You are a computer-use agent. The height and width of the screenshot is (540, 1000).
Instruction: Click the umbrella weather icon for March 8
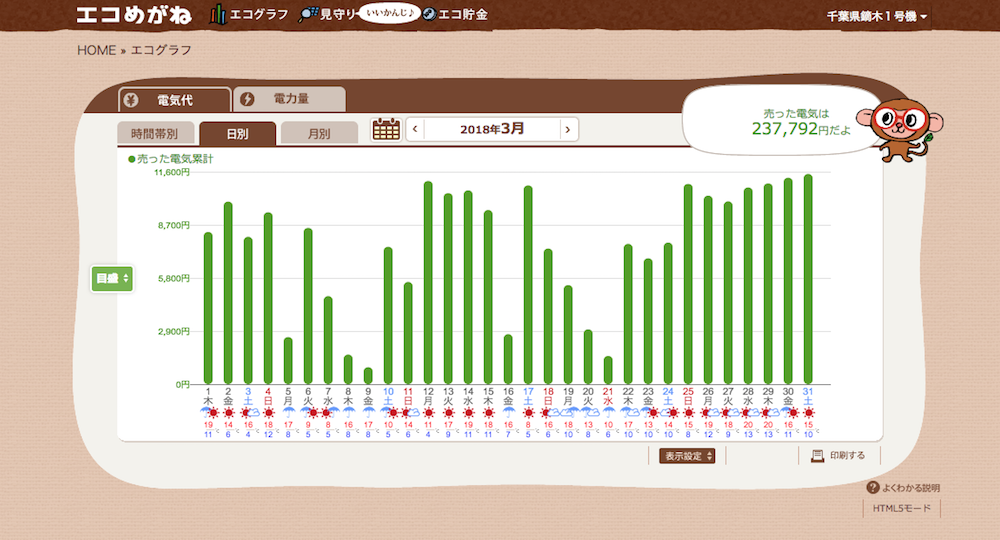(348, 413)
